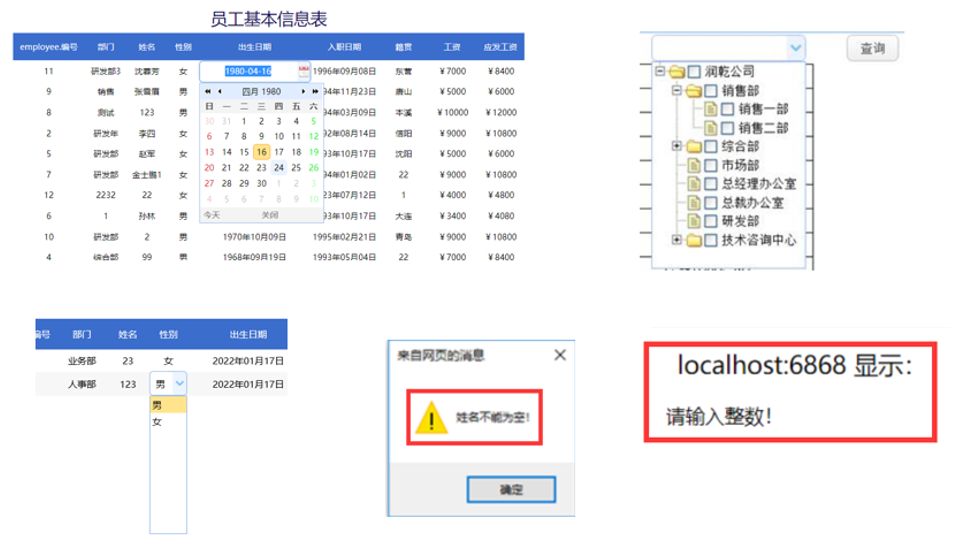Click the folder icon of 销售部
This screenshot has height=547, width=960.
(x=694, y=91)
